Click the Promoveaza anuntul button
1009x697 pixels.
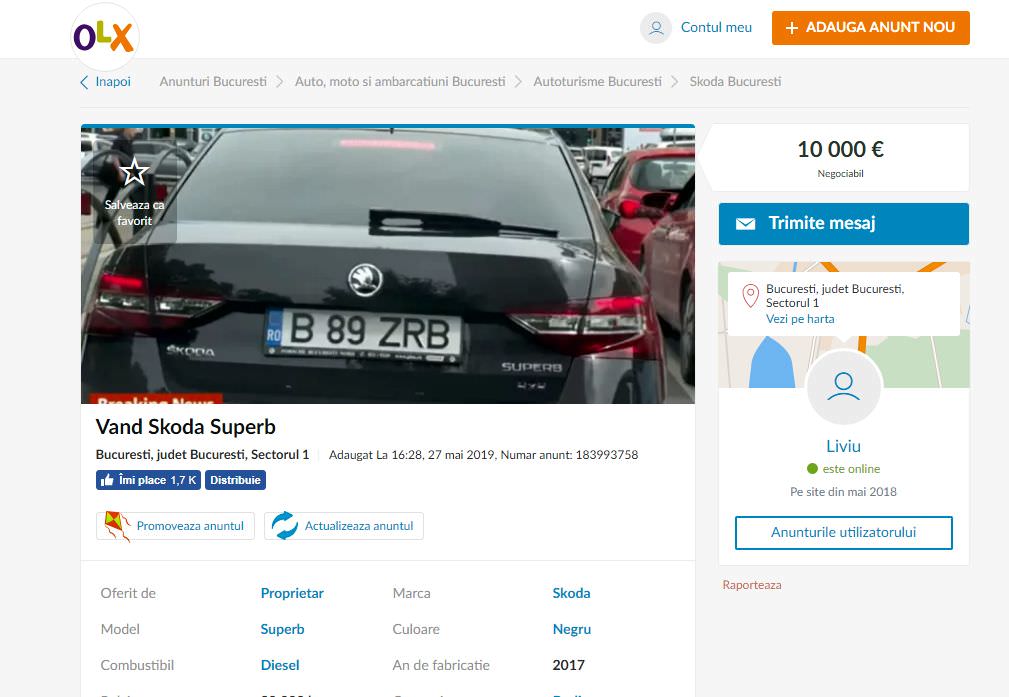point(175,526)
